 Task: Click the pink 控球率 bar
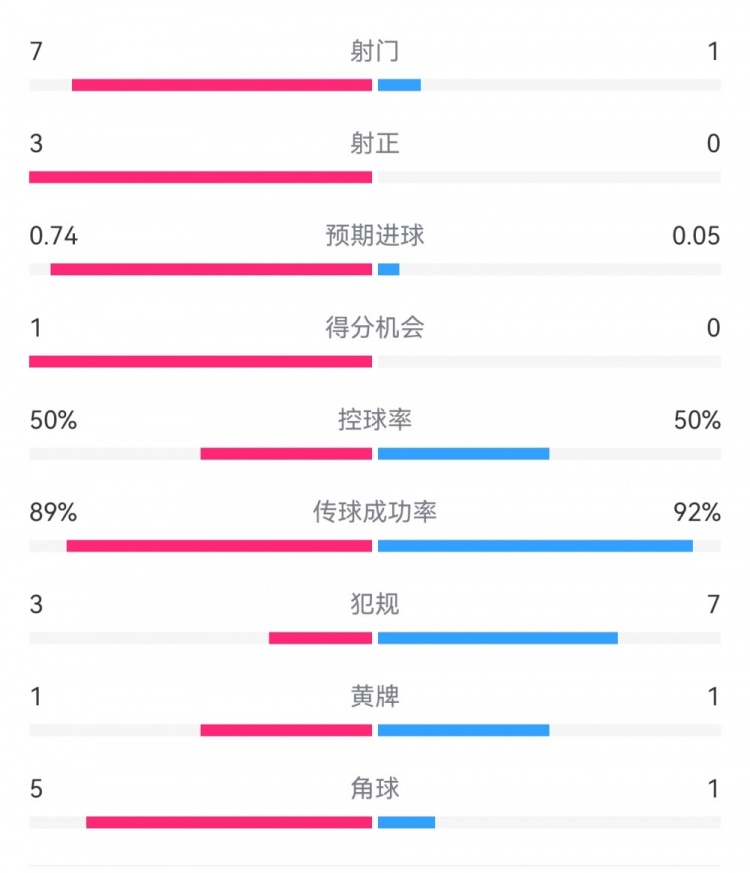[x=286, y=454]
